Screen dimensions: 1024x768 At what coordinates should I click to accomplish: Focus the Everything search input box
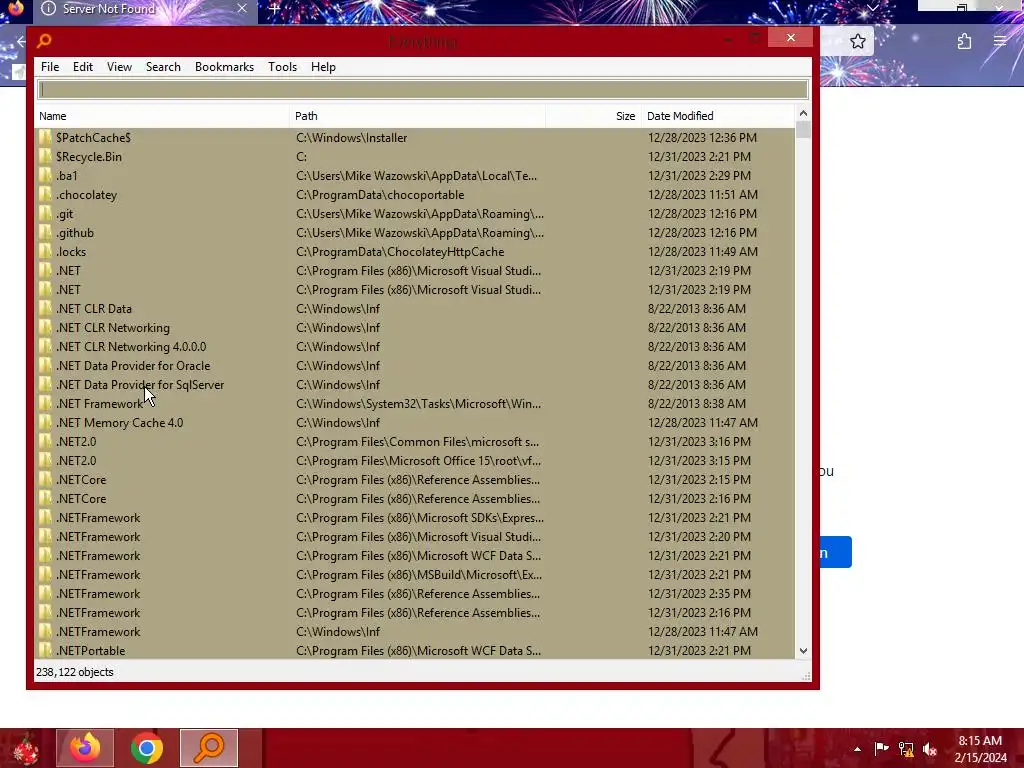(423, 89)
